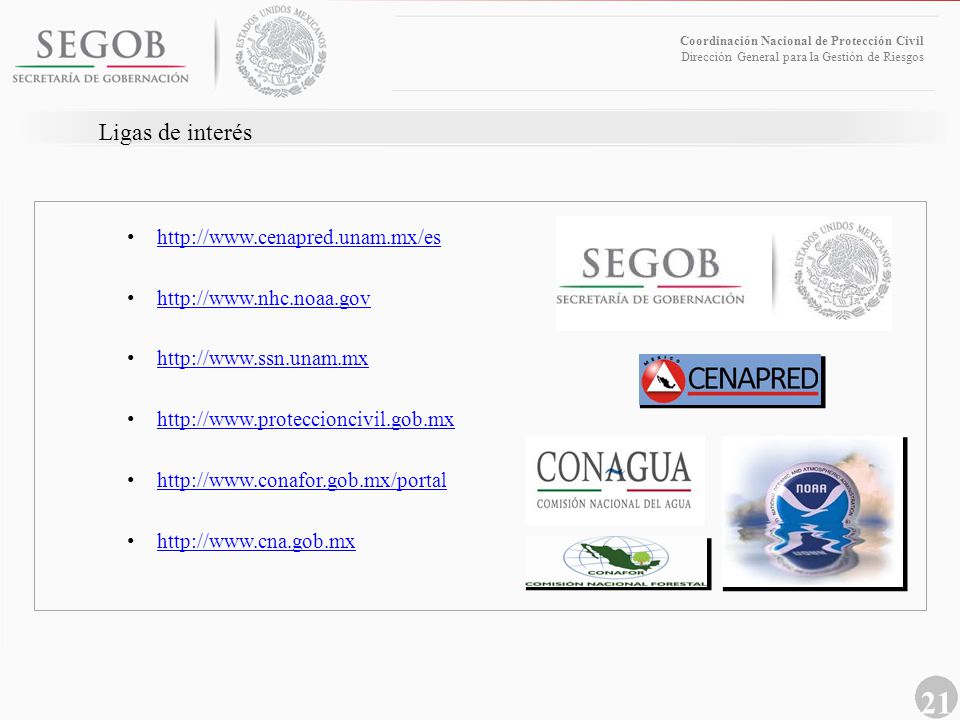This screenshot has width=960, height=720.
Task: Follow the www.ssn.unam.mx hyperlink
Action: coord(263,358)
